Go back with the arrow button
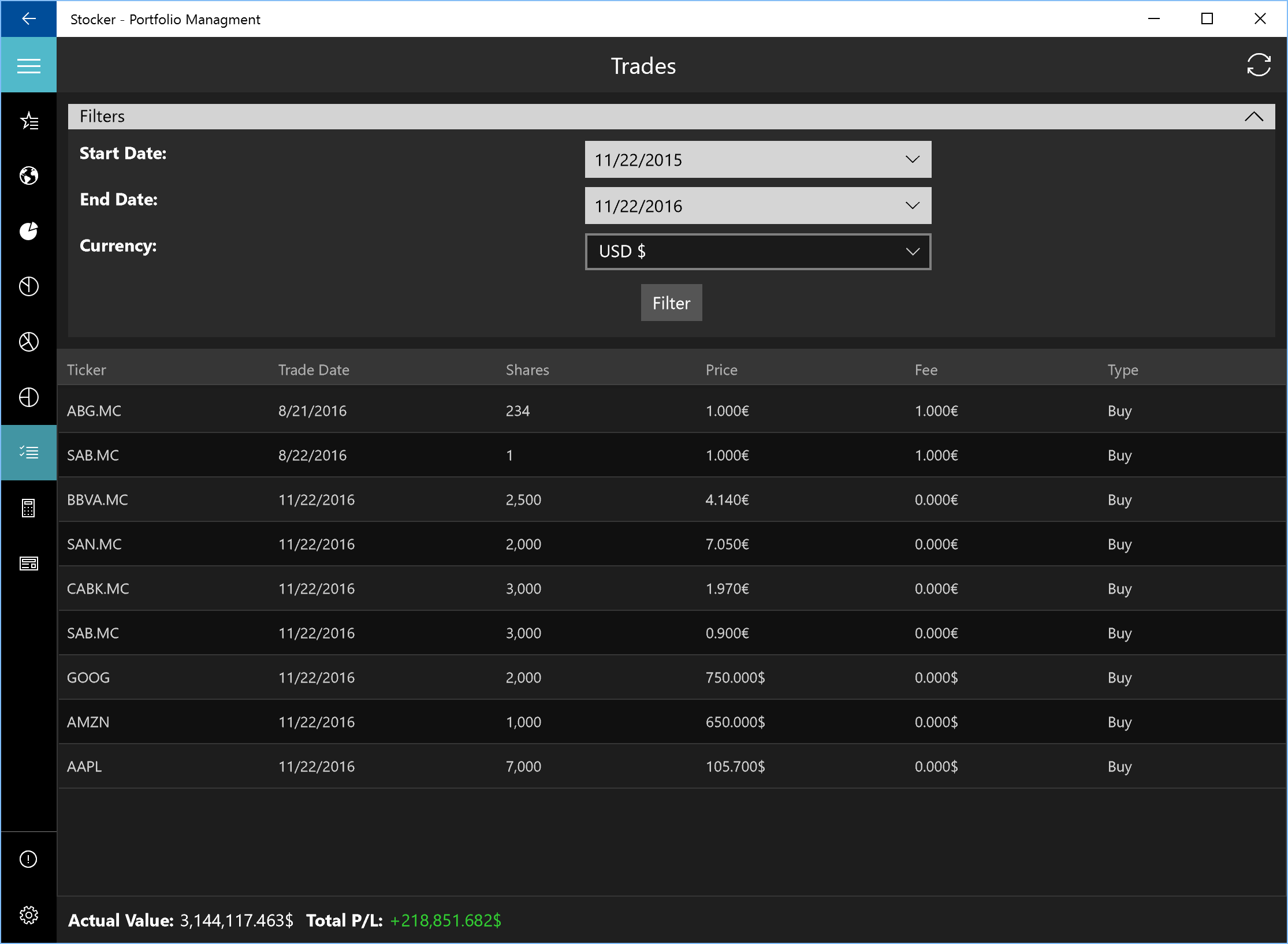 28,19
